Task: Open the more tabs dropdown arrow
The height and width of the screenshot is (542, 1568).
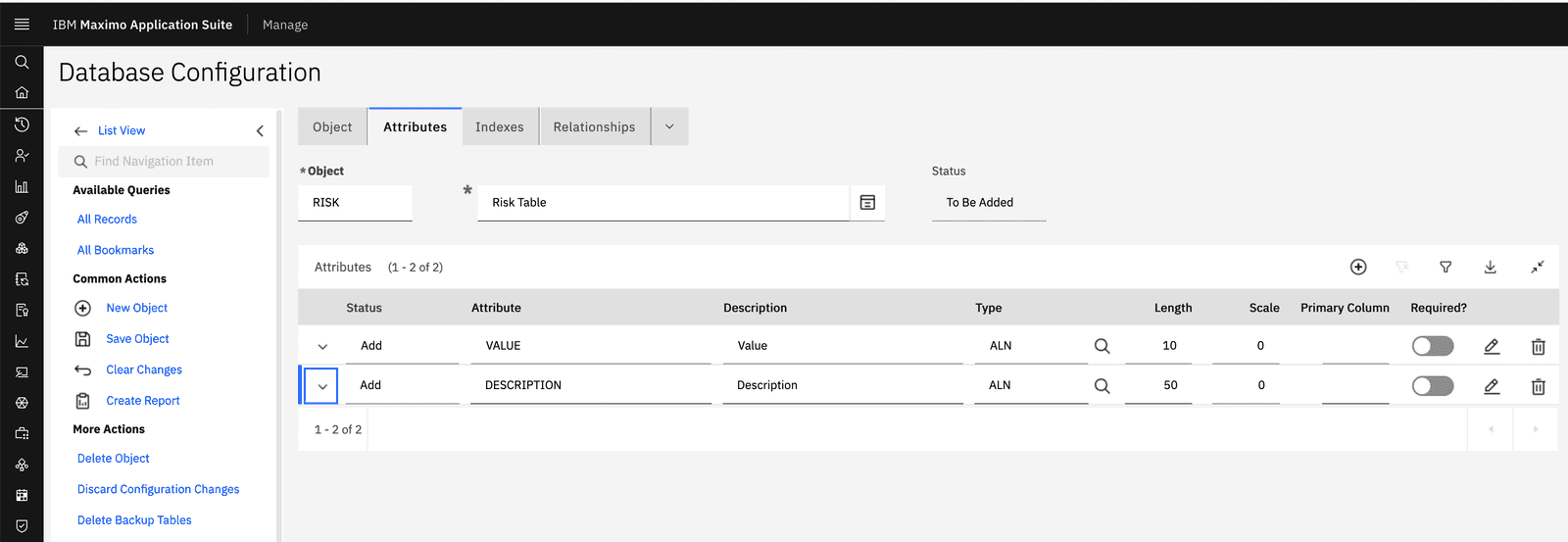Action: point(669,127)
